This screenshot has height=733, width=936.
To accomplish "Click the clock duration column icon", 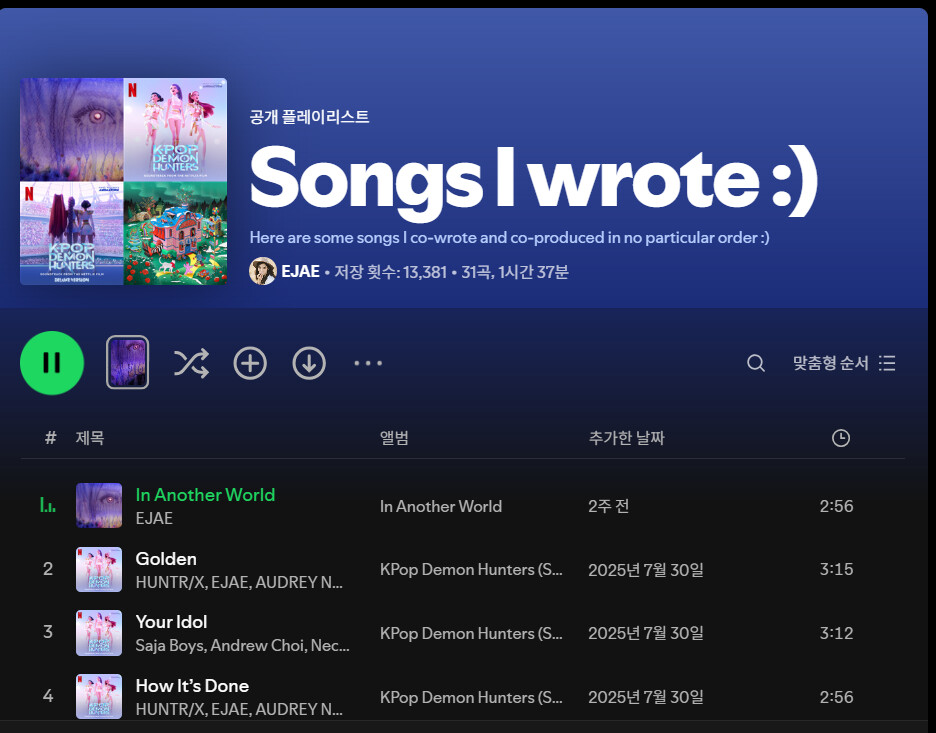I will [840, 438].
